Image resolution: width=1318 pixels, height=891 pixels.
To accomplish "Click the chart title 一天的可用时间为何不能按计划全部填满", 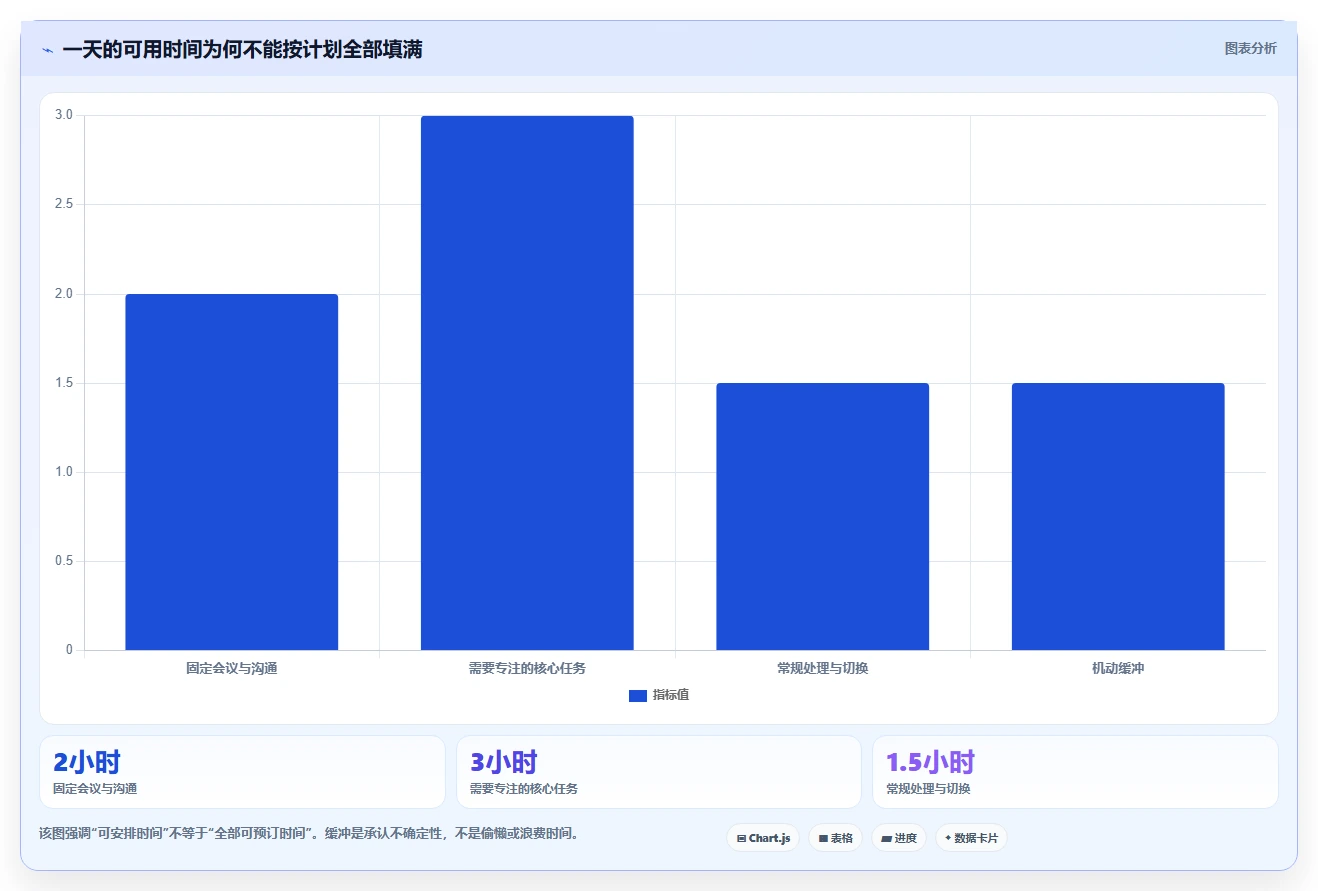I will pyautogui.click(x=242, y=50).
